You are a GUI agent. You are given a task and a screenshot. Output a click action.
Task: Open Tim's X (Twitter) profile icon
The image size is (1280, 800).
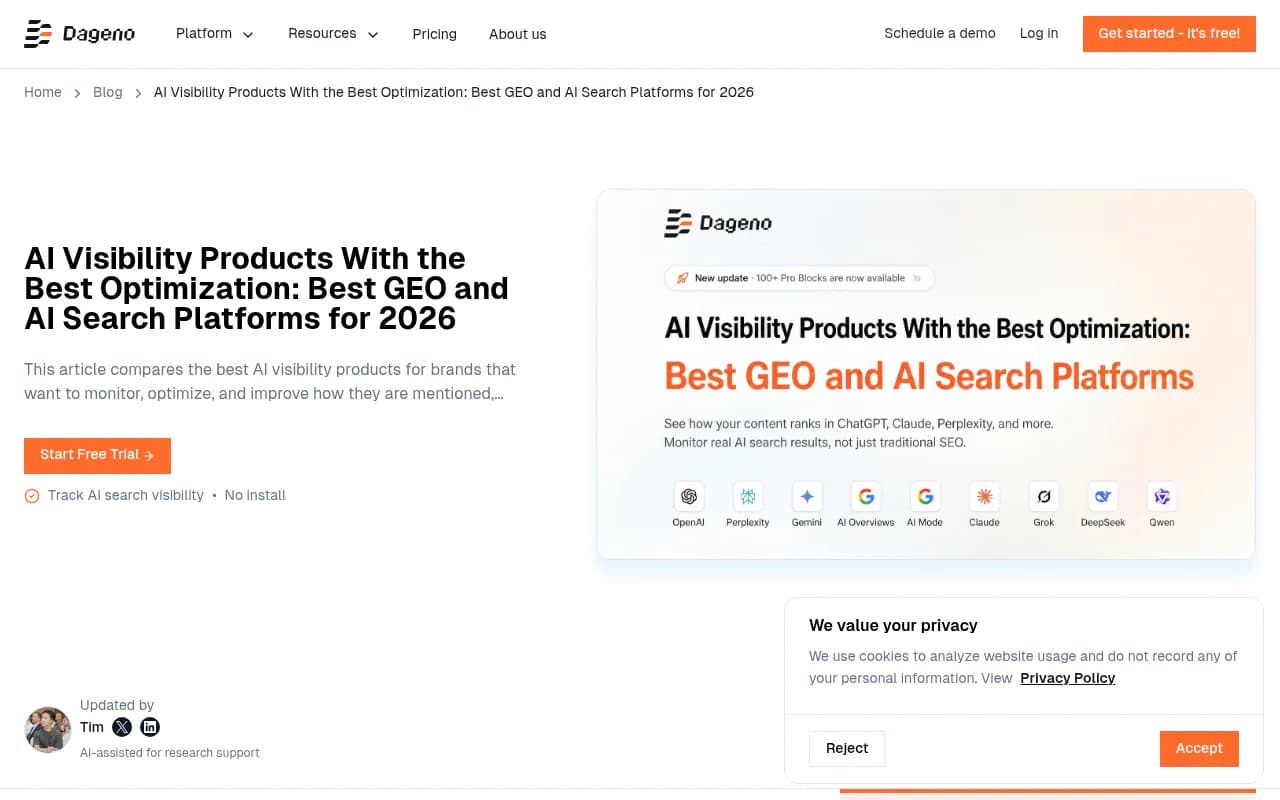tap(122, 727)
